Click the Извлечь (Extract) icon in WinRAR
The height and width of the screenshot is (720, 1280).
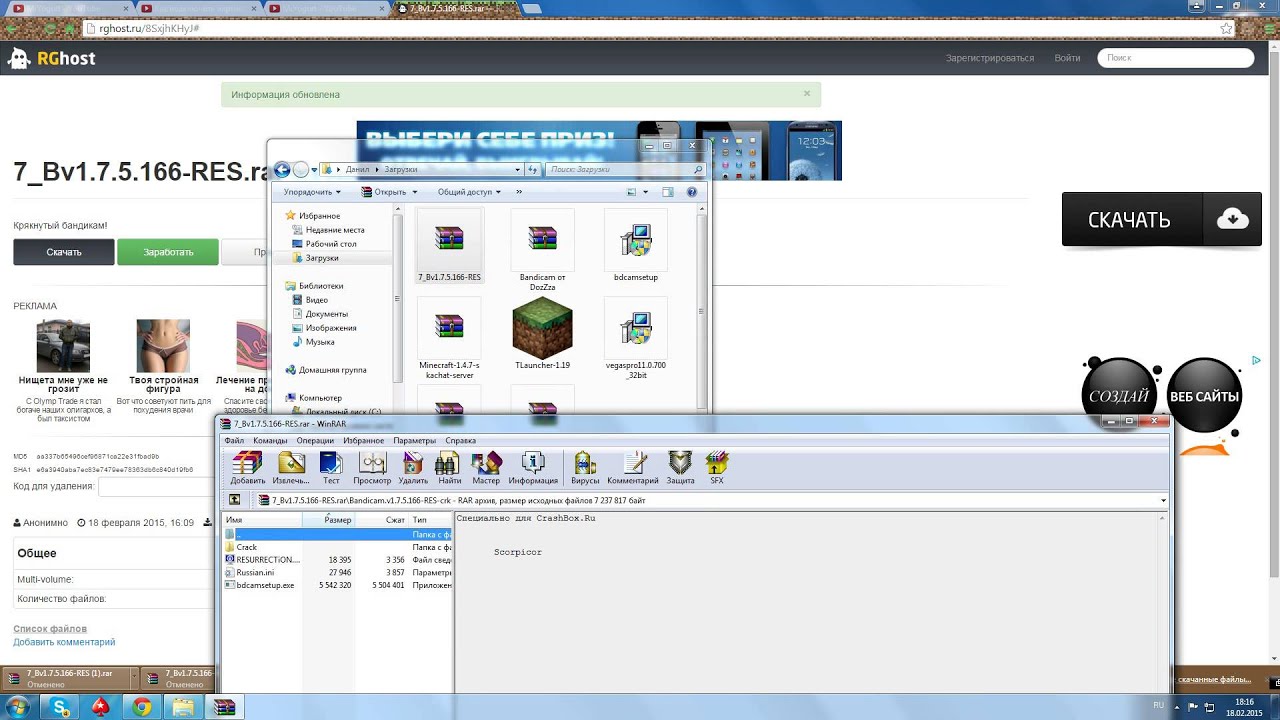click(291, 468)
